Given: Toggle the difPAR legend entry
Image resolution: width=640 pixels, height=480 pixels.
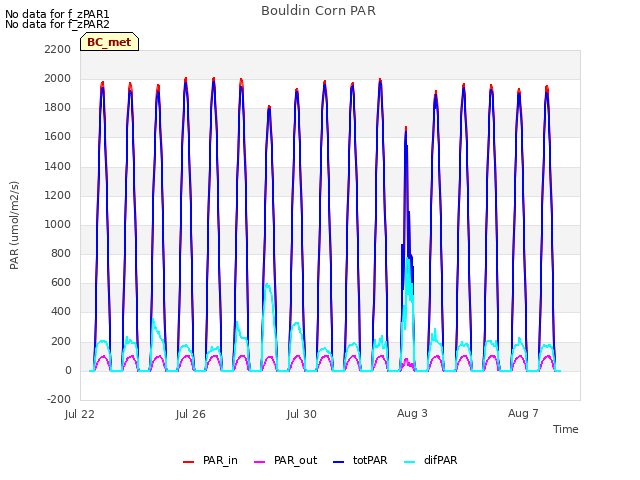Looking at the screenshot, I should coord(430,460).
